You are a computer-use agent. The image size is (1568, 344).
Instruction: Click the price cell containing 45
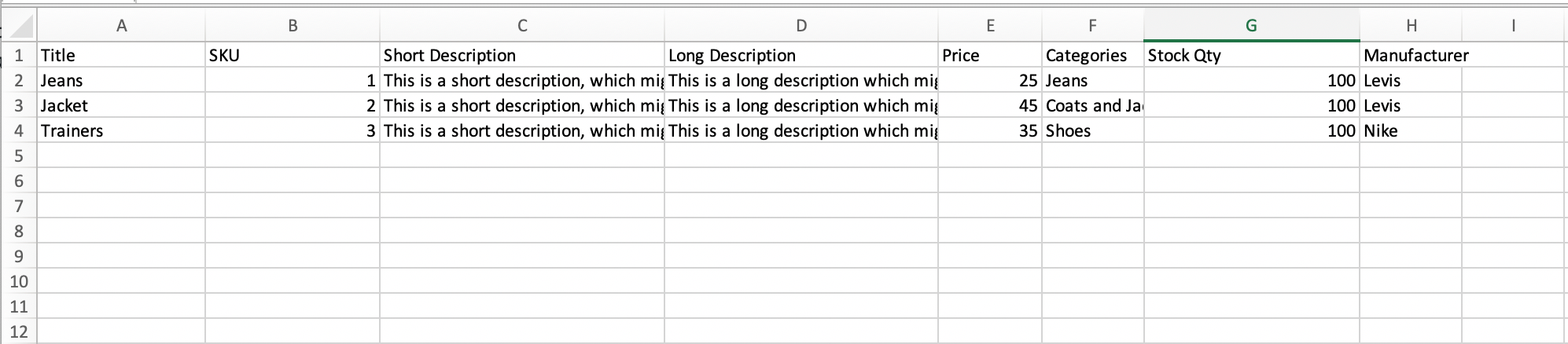(989, 105)
